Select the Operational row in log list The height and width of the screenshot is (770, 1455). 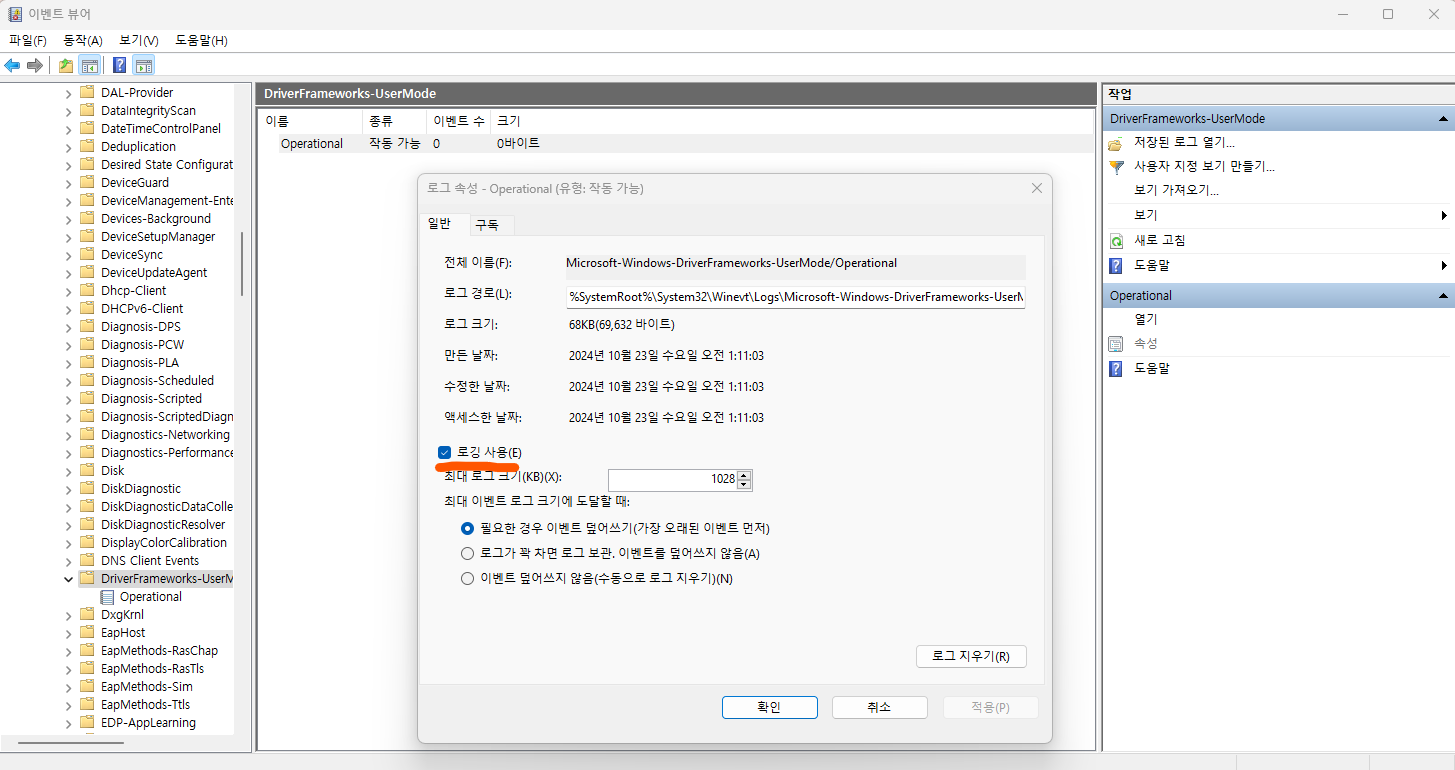676,144
